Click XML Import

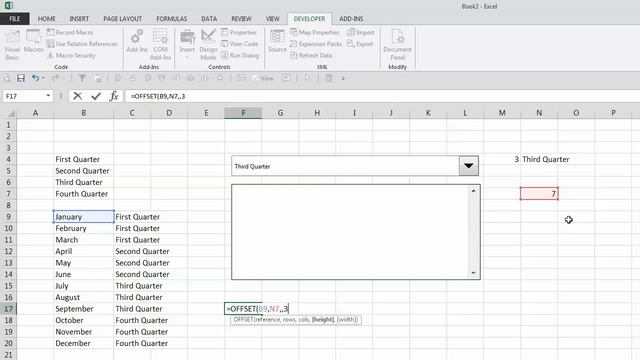361,32
